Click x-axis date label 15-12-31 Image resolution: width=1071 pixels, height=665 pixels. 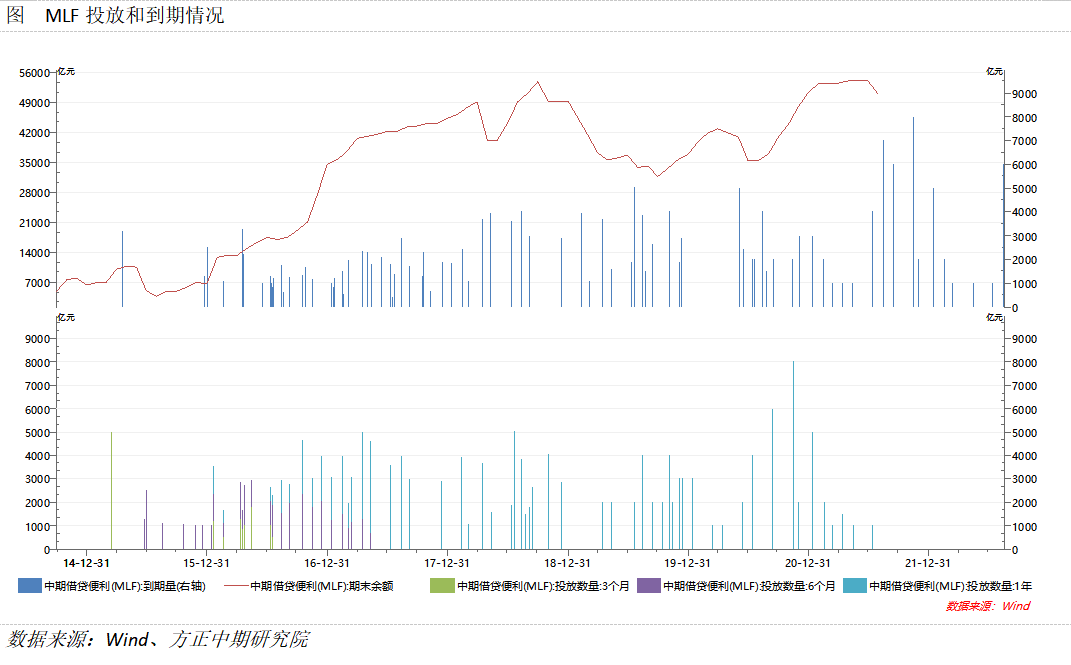click(206, 563)
